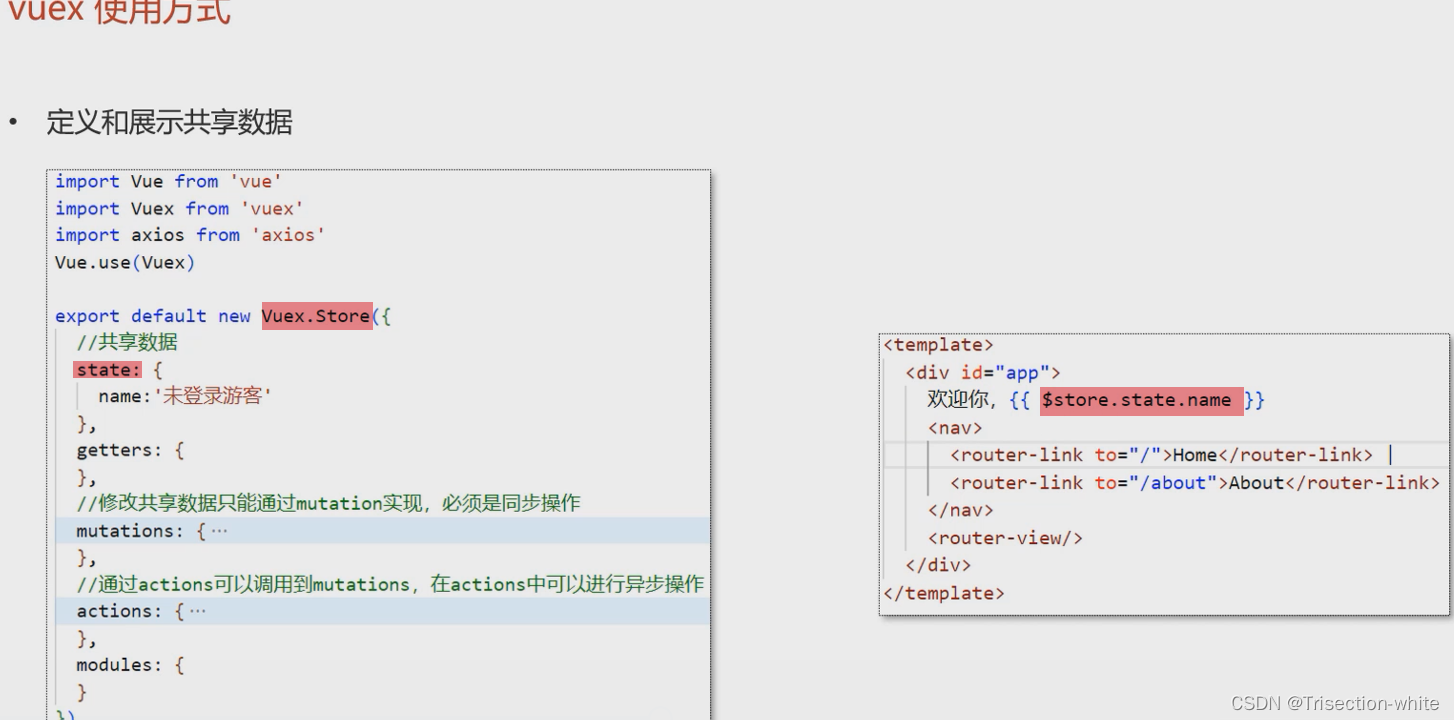Click the closing </nav> tag
The image size is (1454, 720).
point(960,510)
